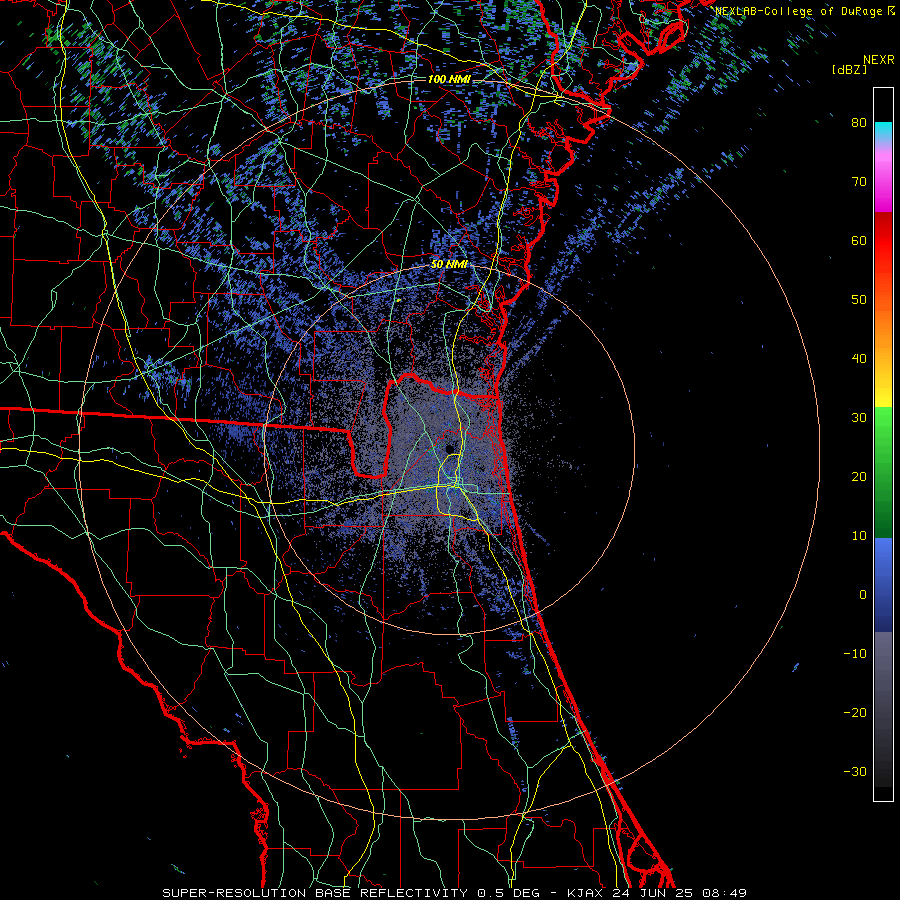Click the 50 NMI range ring label
Viewport: 900px width, 900px height.
click(449, 265)
